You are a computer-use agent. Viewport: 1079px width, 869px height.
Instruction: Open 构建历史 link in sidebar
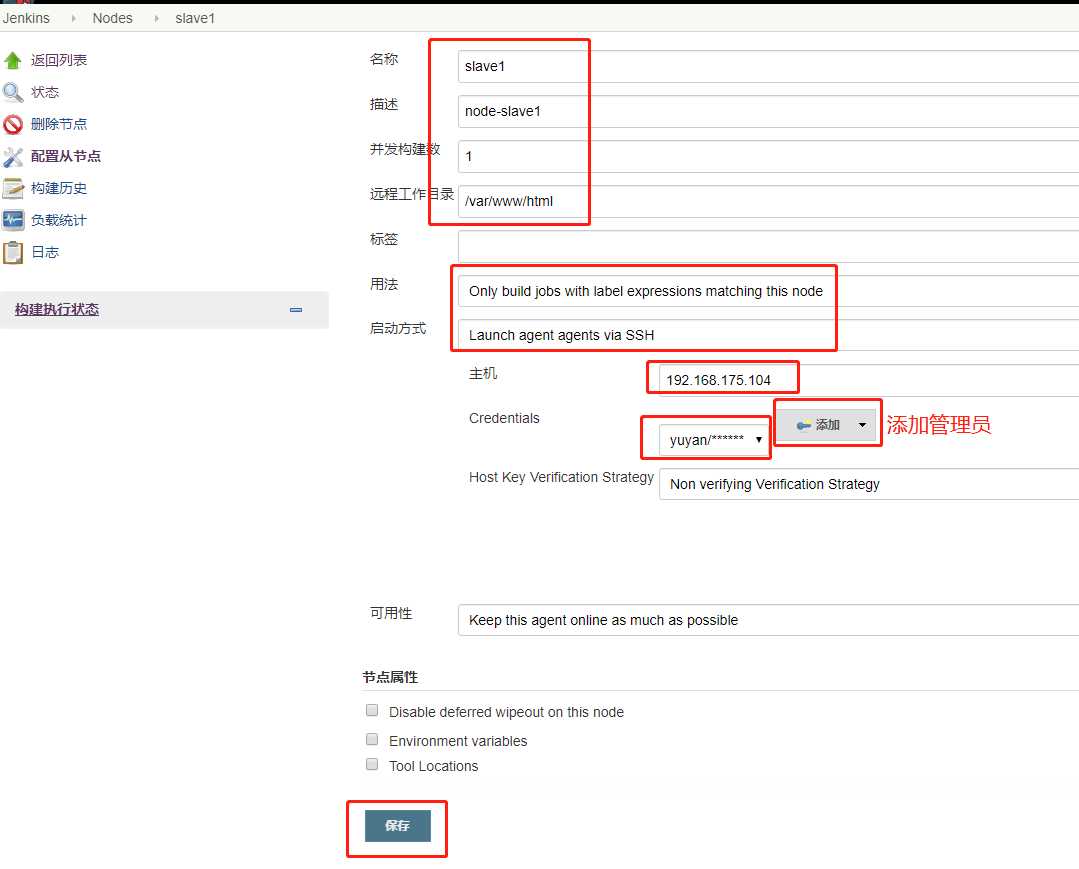tap(59, 189)
